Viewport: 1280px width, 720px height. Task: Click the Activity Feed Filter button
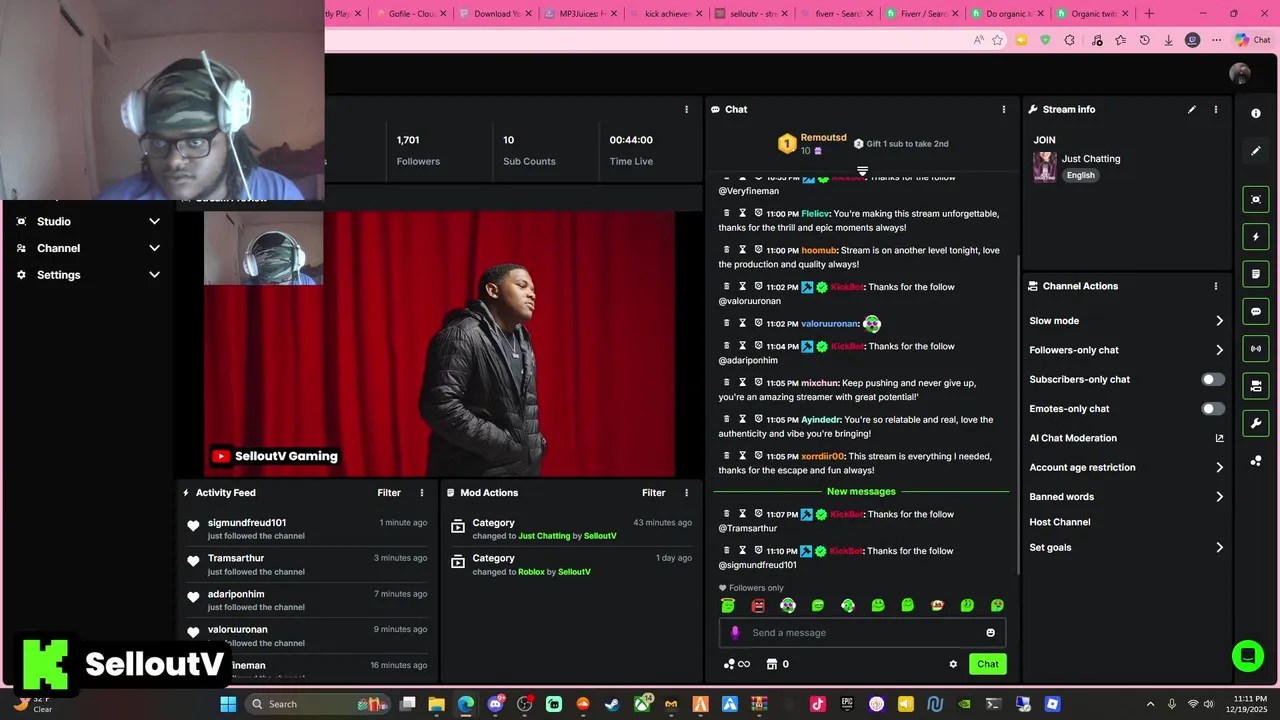tap(389, 492)
